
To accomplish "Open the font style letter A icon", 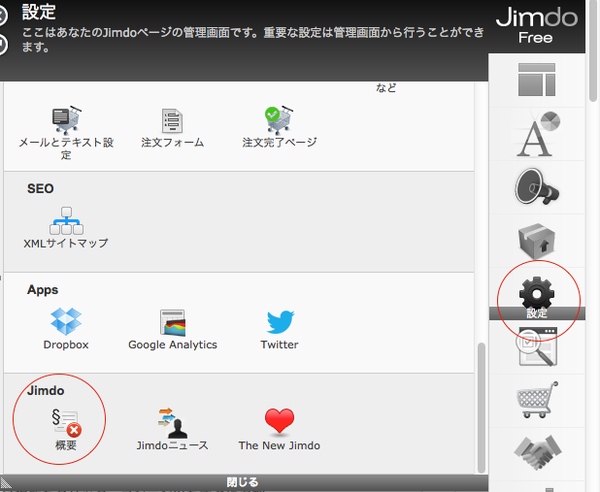I will [x=538, y=134].
